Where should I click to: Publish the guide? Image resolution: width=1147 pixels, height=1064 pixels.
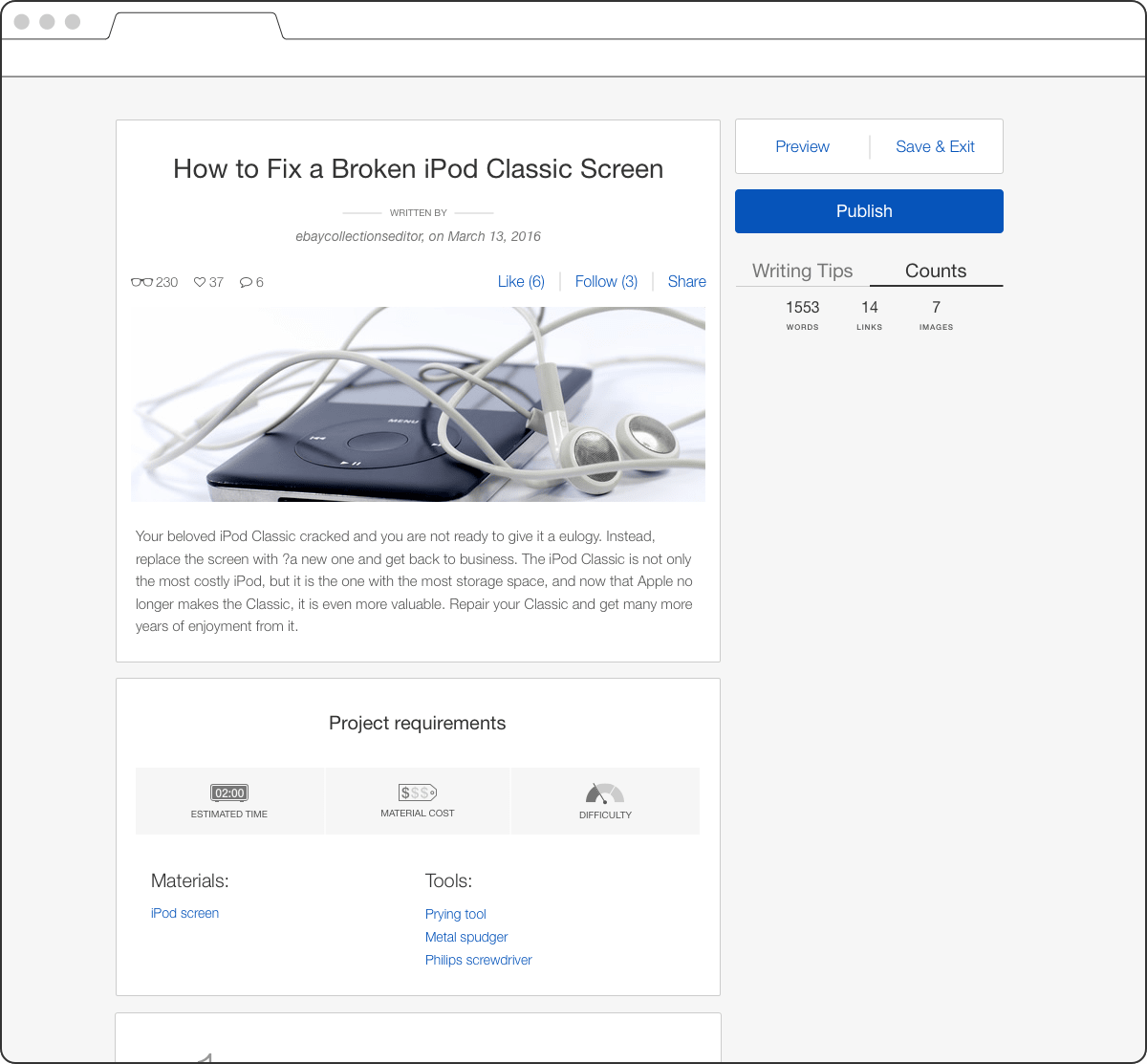tap(869, 211)
